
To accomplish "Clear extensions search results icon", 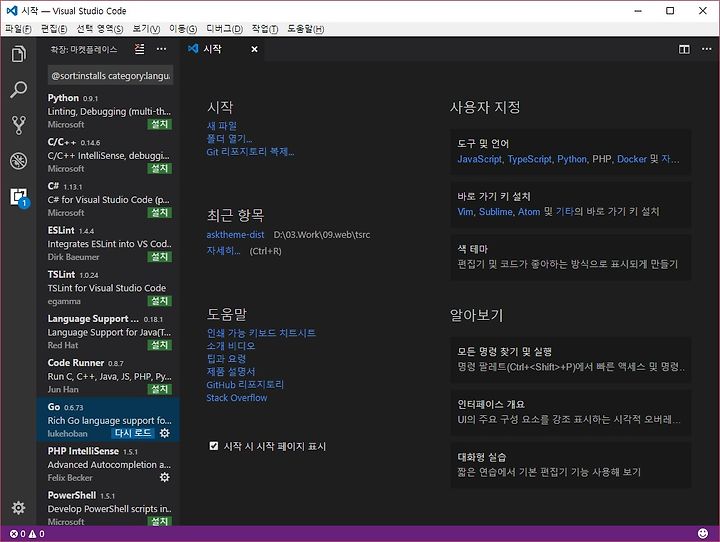I will click(139, 49).
